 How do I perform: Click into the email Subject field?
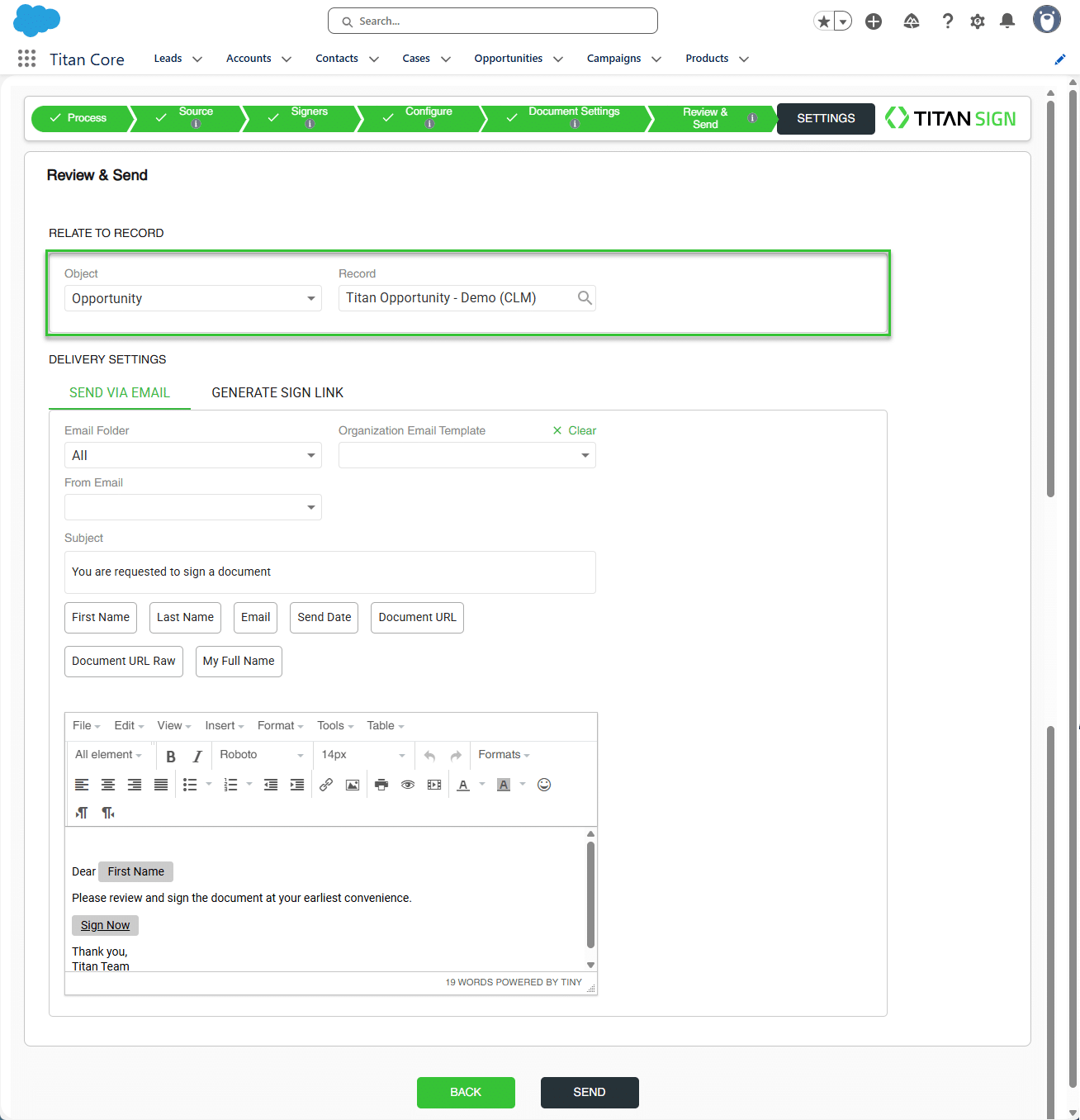330,572
